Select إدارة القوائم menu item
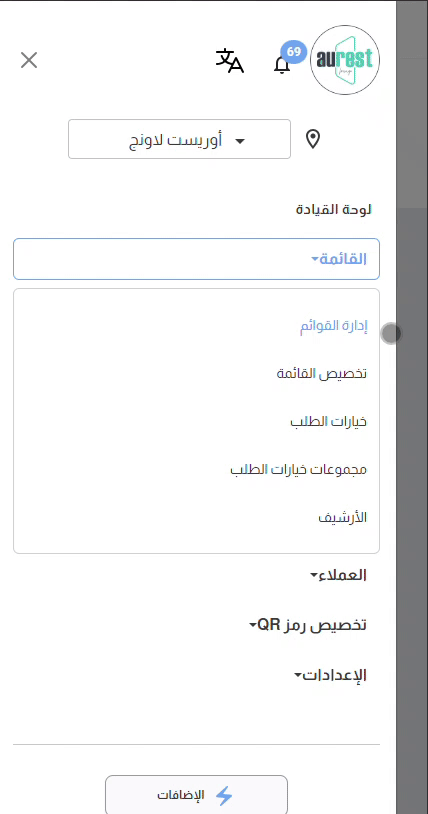The image size is (428, 814). 333,326
